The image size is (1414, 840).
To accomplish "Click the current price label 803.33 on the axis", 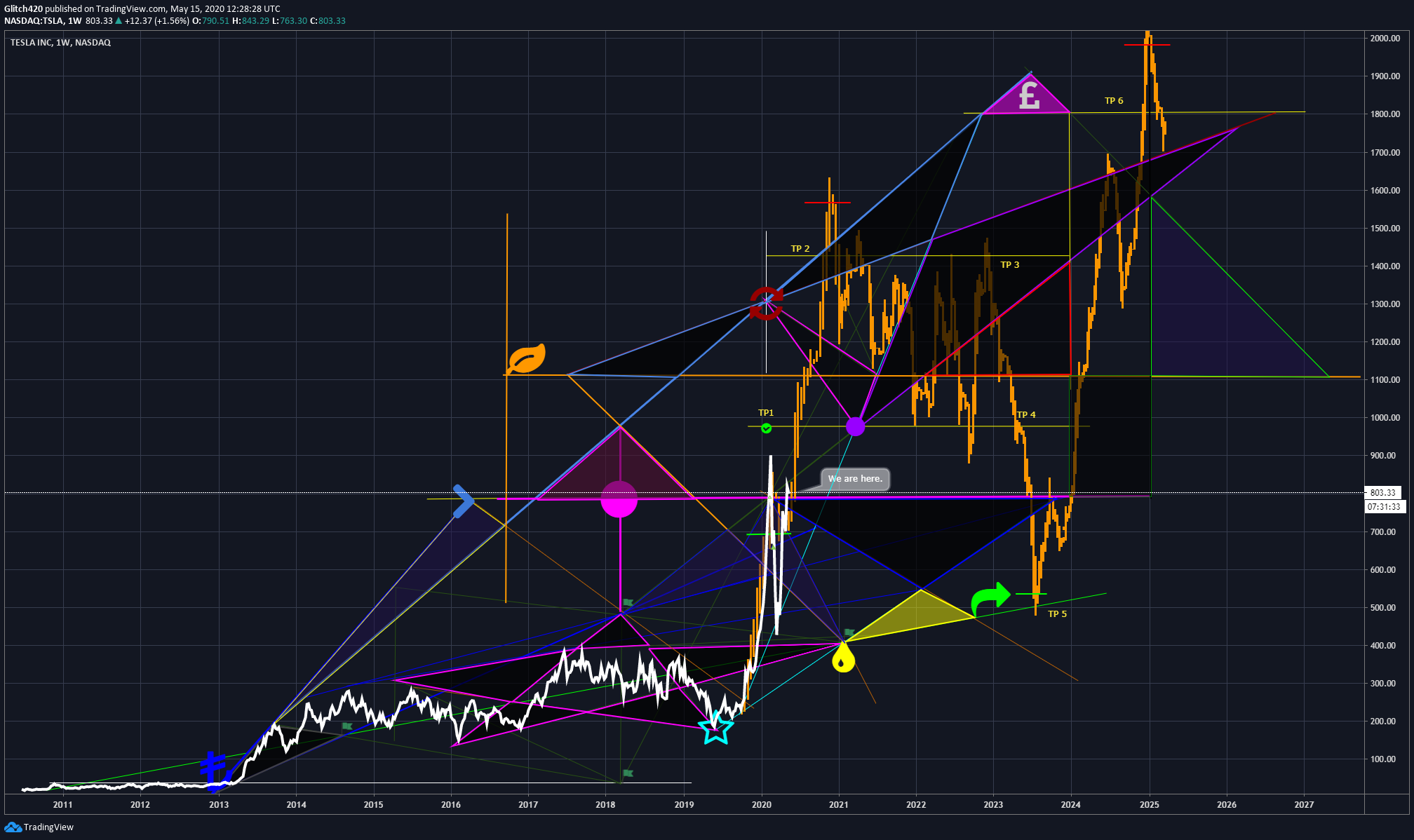I will (1383, 493).
